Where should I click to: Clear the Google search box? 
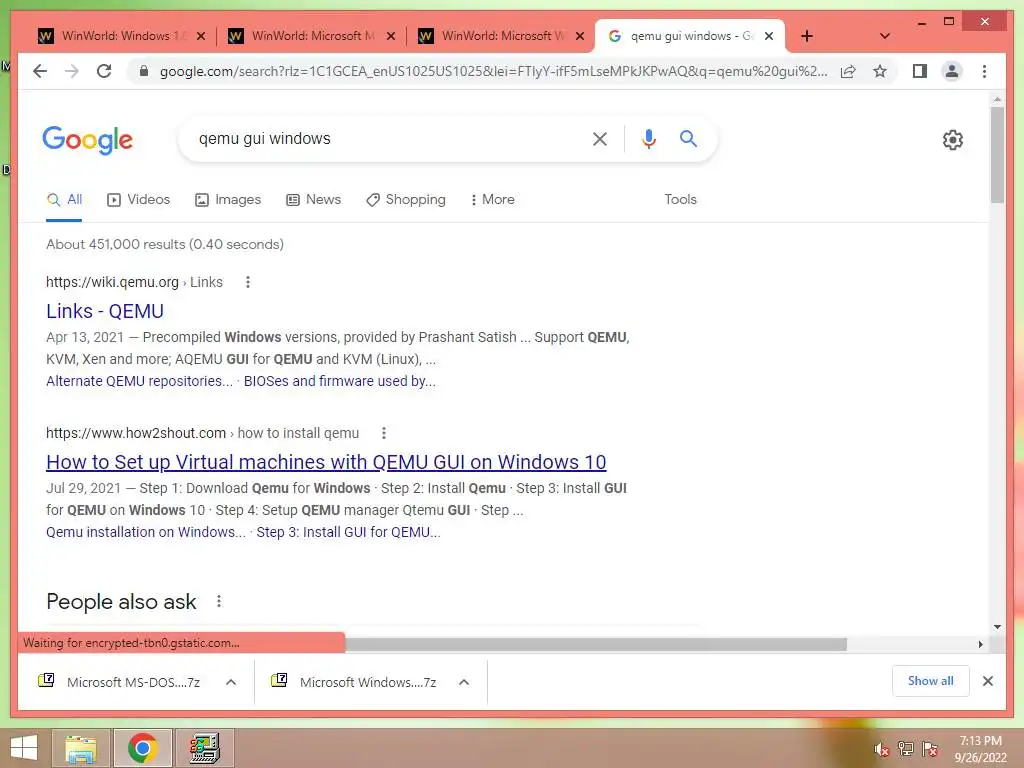[600, 138]
